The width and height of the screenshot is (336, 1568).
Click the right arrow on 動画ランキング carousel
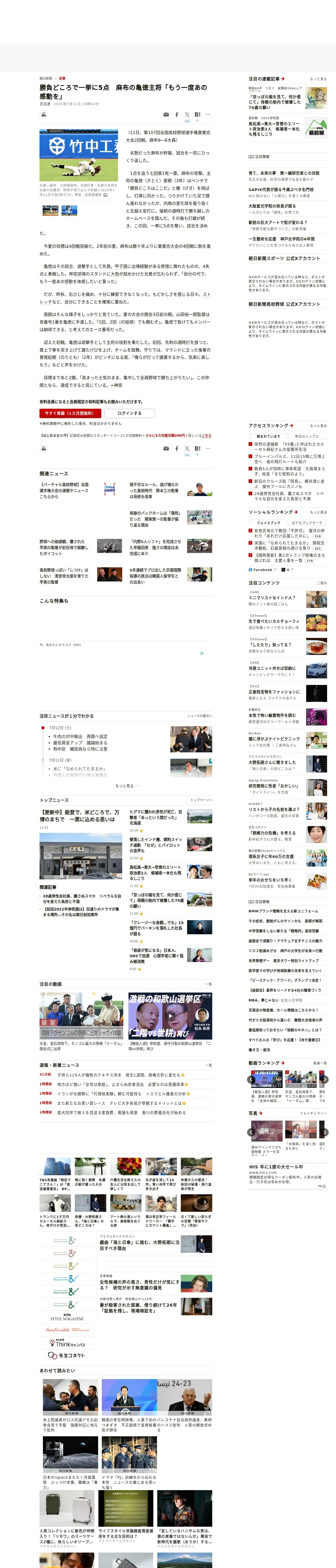(x=324, y=1079)
